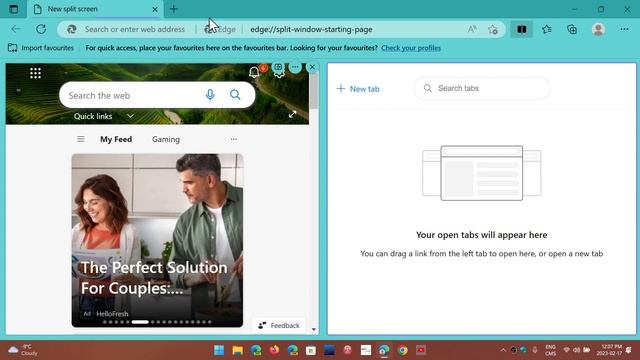Open the active Edge icon in taskbar
Screen dimensions: 640x360
click(x=384, y=350)
